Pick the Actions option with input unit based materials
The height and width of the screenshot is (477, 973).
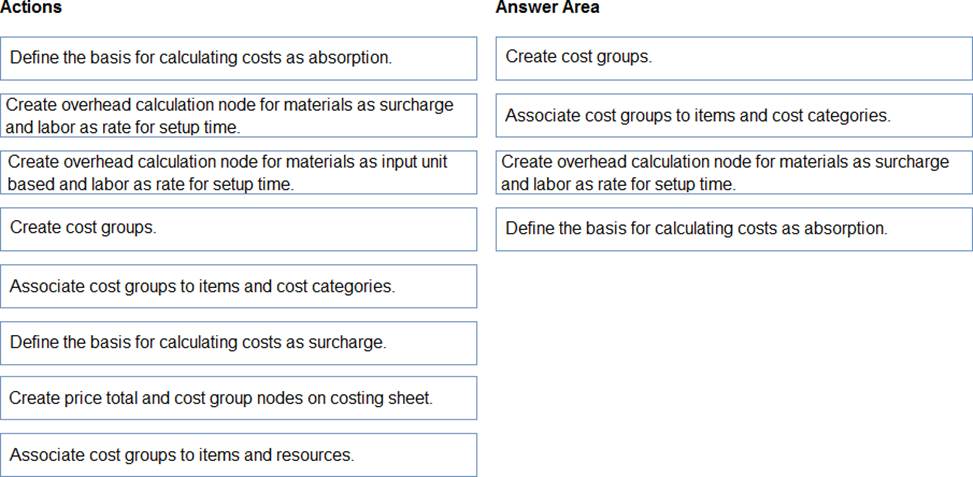click(x=239, y=173)
